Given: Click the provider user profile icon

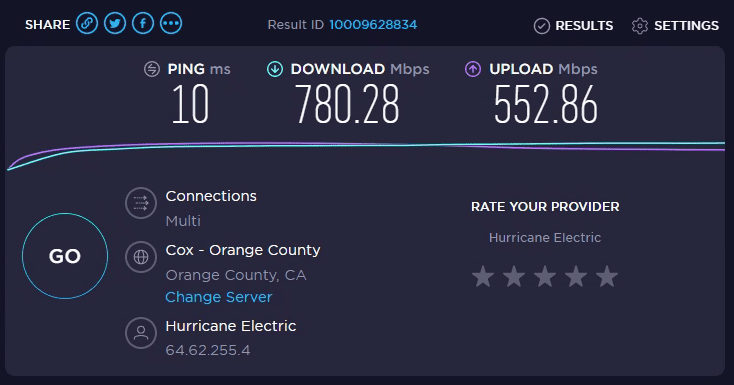Looking at the screenshot, I should (x=141, y=333).
